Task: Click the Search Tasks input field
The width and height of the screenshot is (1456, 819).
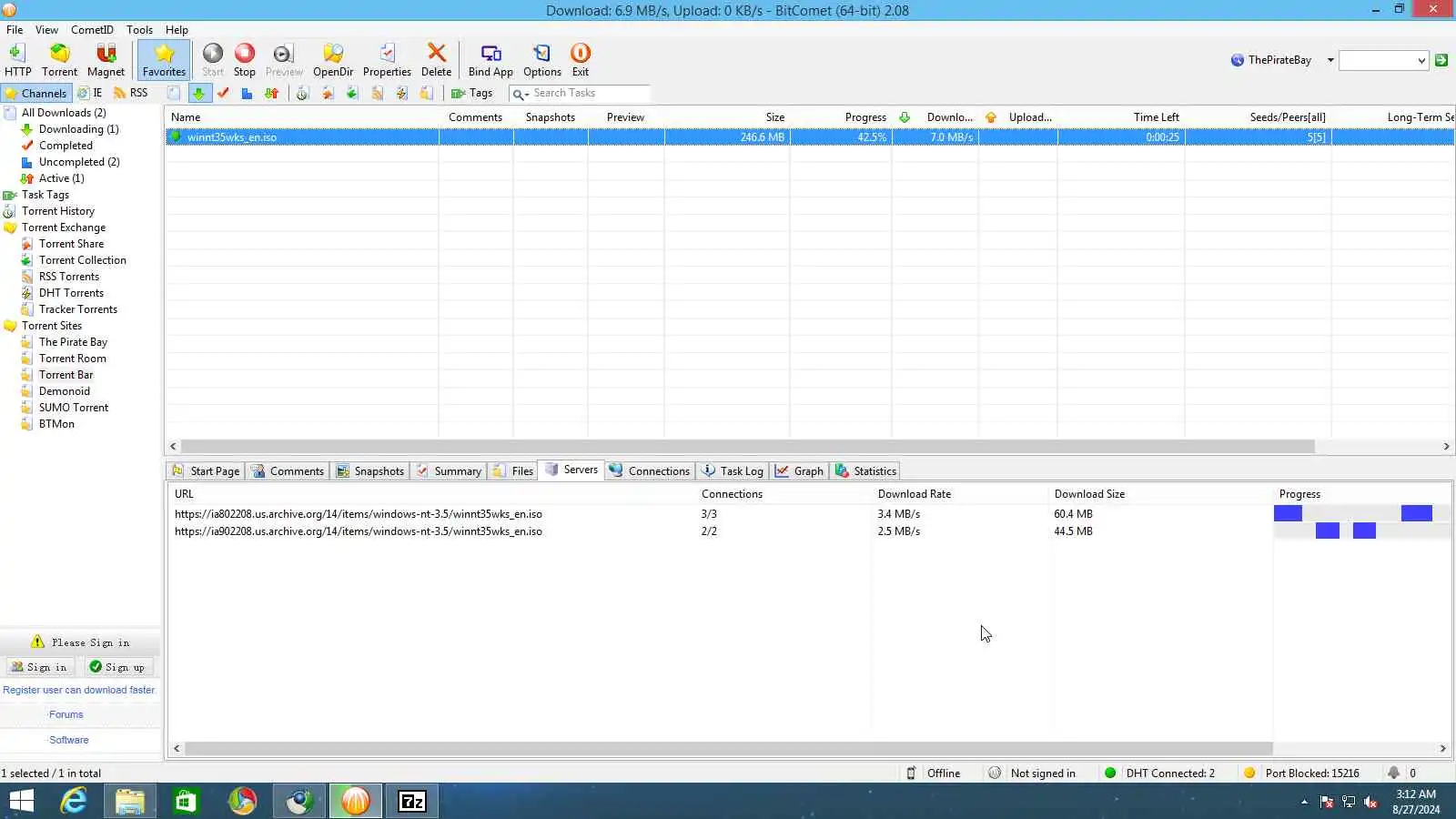Action: click(590, 93)
